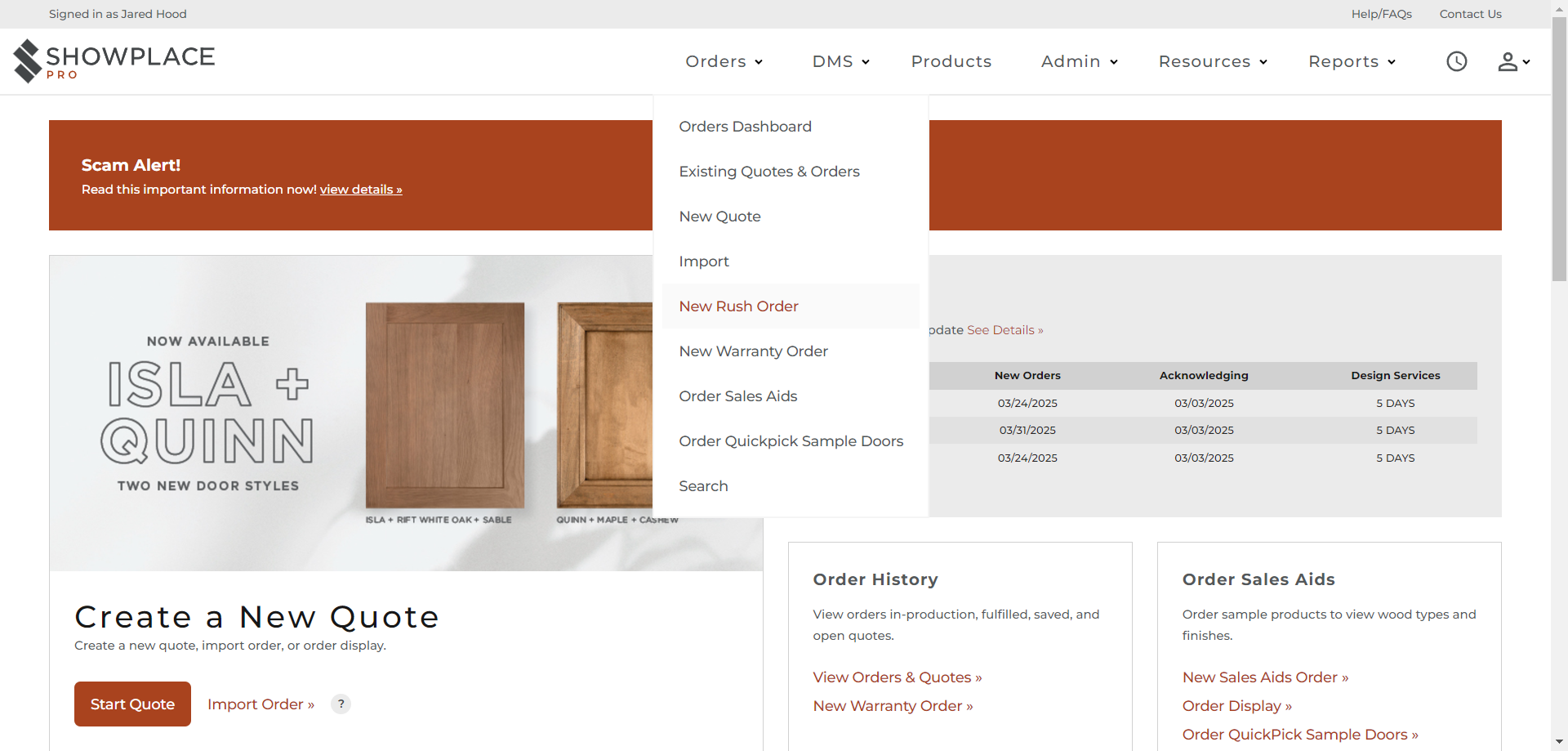Expand the Orders dropdown menu
The height and width of the screenshot is (751, 1568).
(724, 61)
